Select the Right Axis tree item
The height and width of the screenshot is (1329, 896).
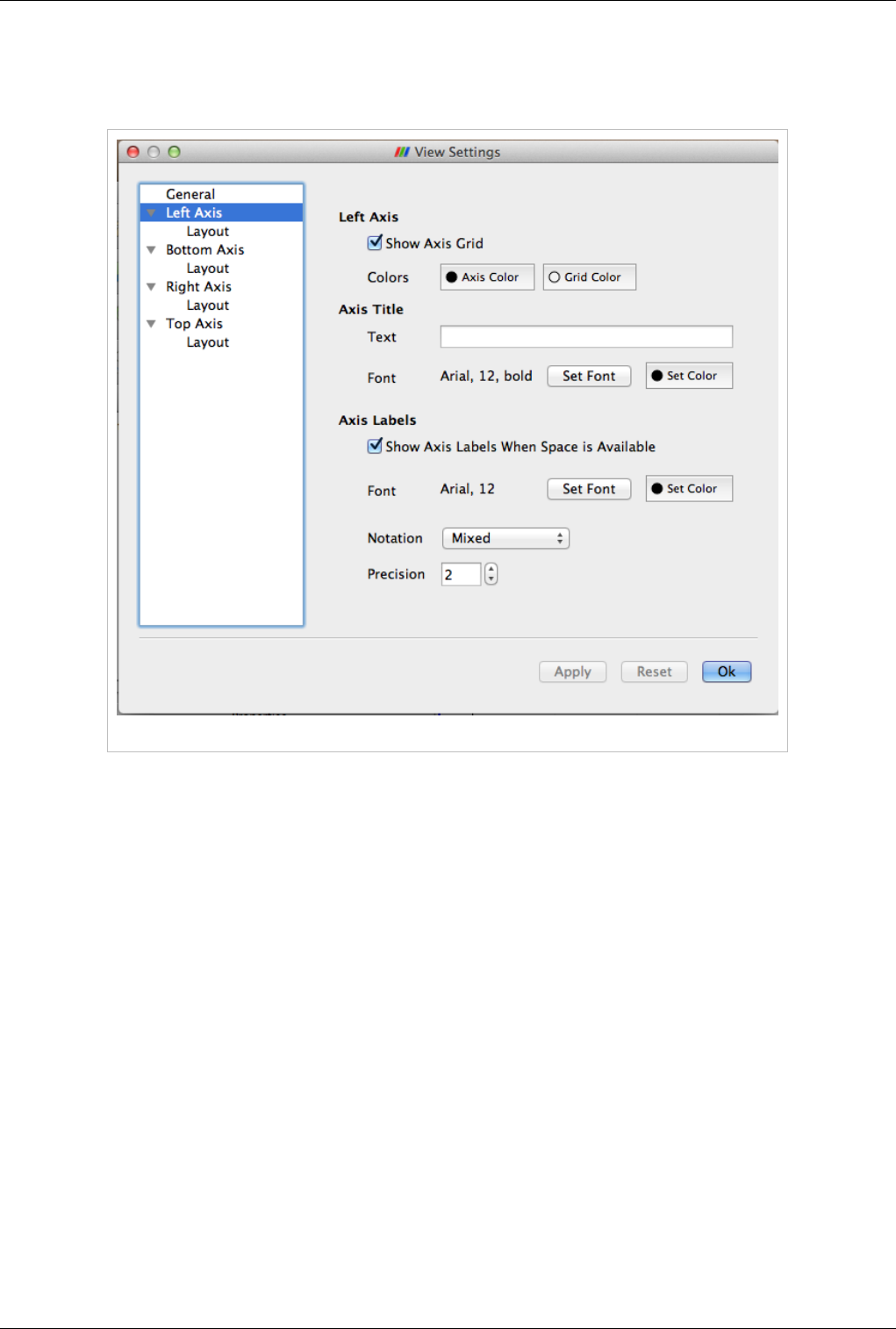click(199, 287)
